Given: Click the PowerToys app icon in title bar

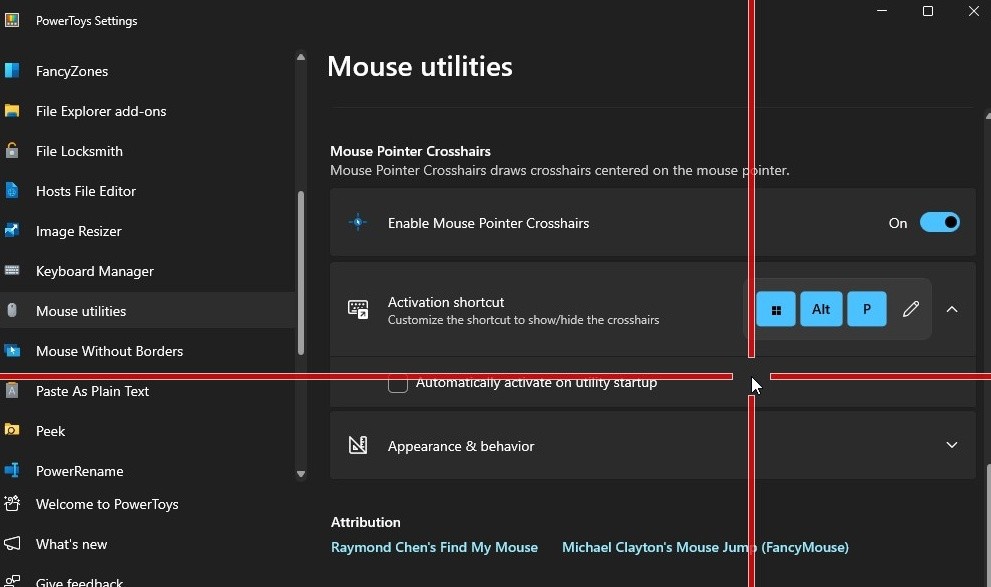Looking at the screenshot, I should click(x=12, y=20).
